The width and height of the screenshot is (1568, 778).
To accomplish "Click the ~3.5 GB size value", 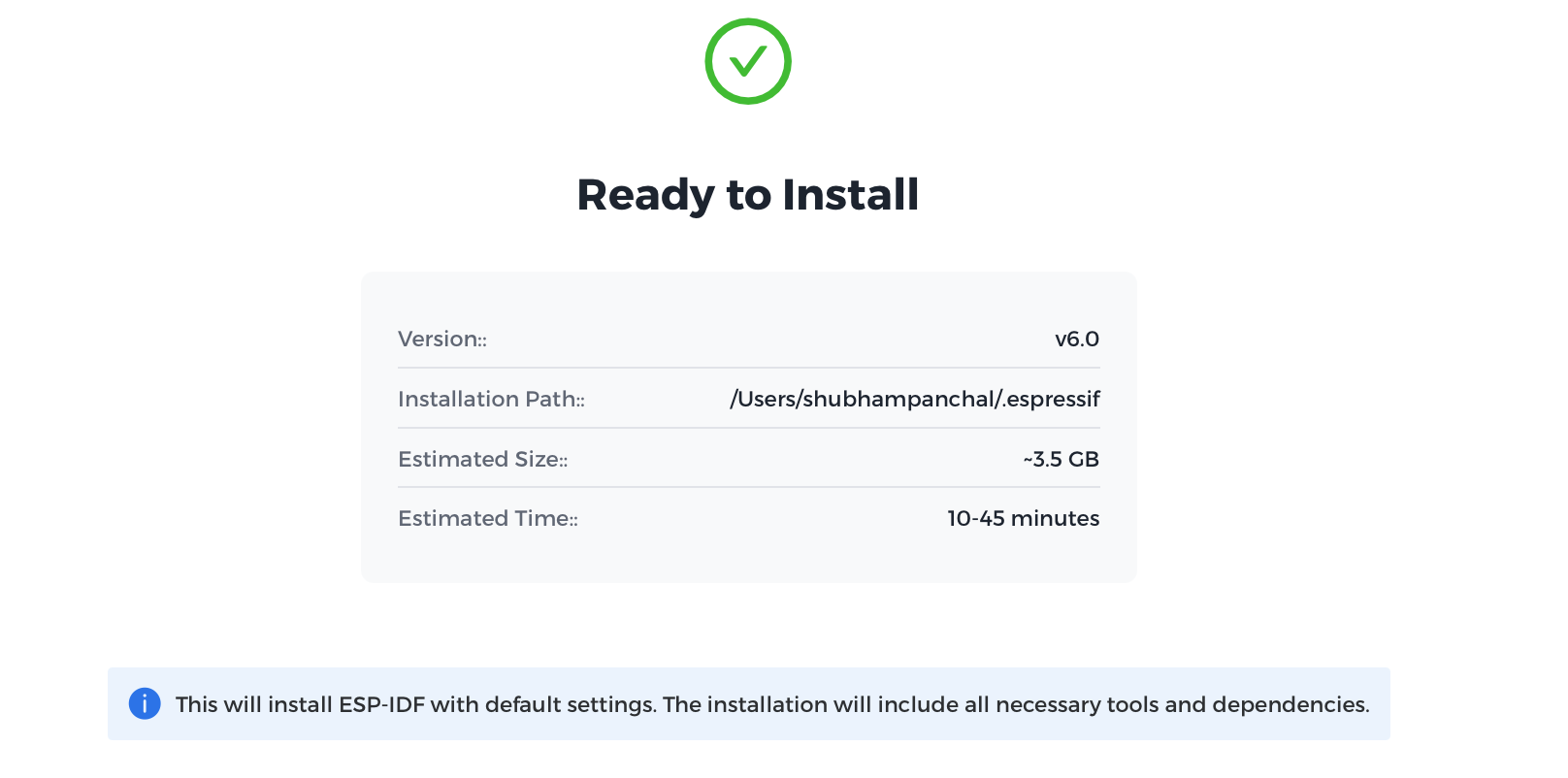I will tap(1061, 460).
